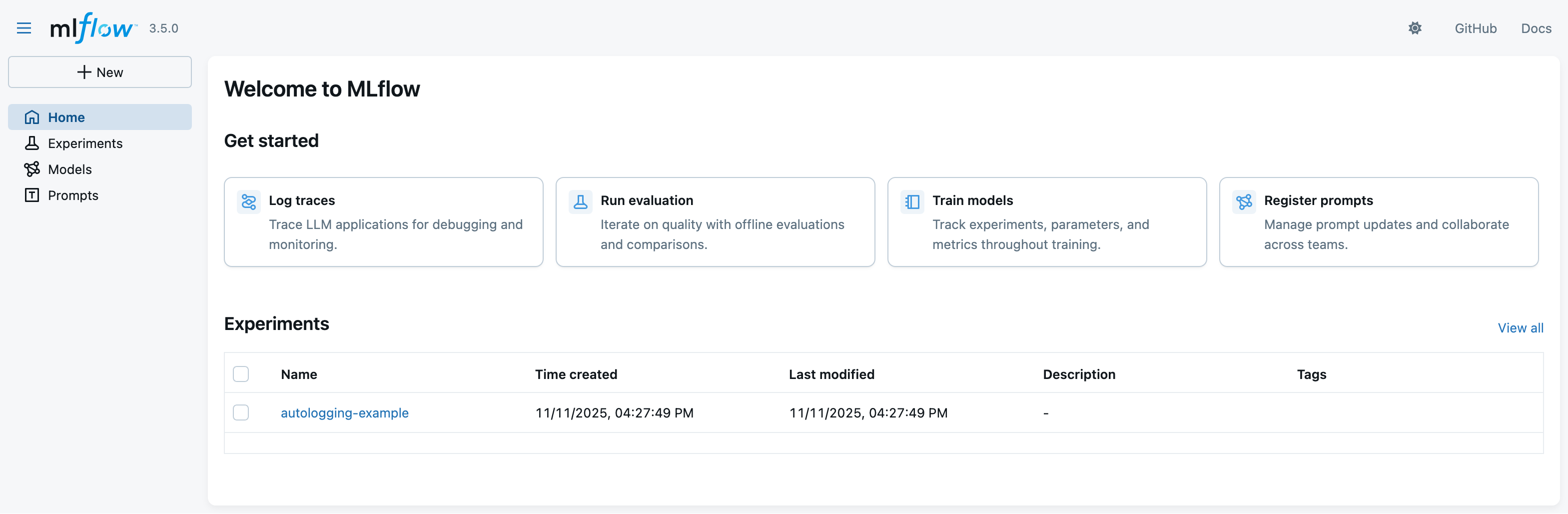Open the GitHub link

[1475, 28]
